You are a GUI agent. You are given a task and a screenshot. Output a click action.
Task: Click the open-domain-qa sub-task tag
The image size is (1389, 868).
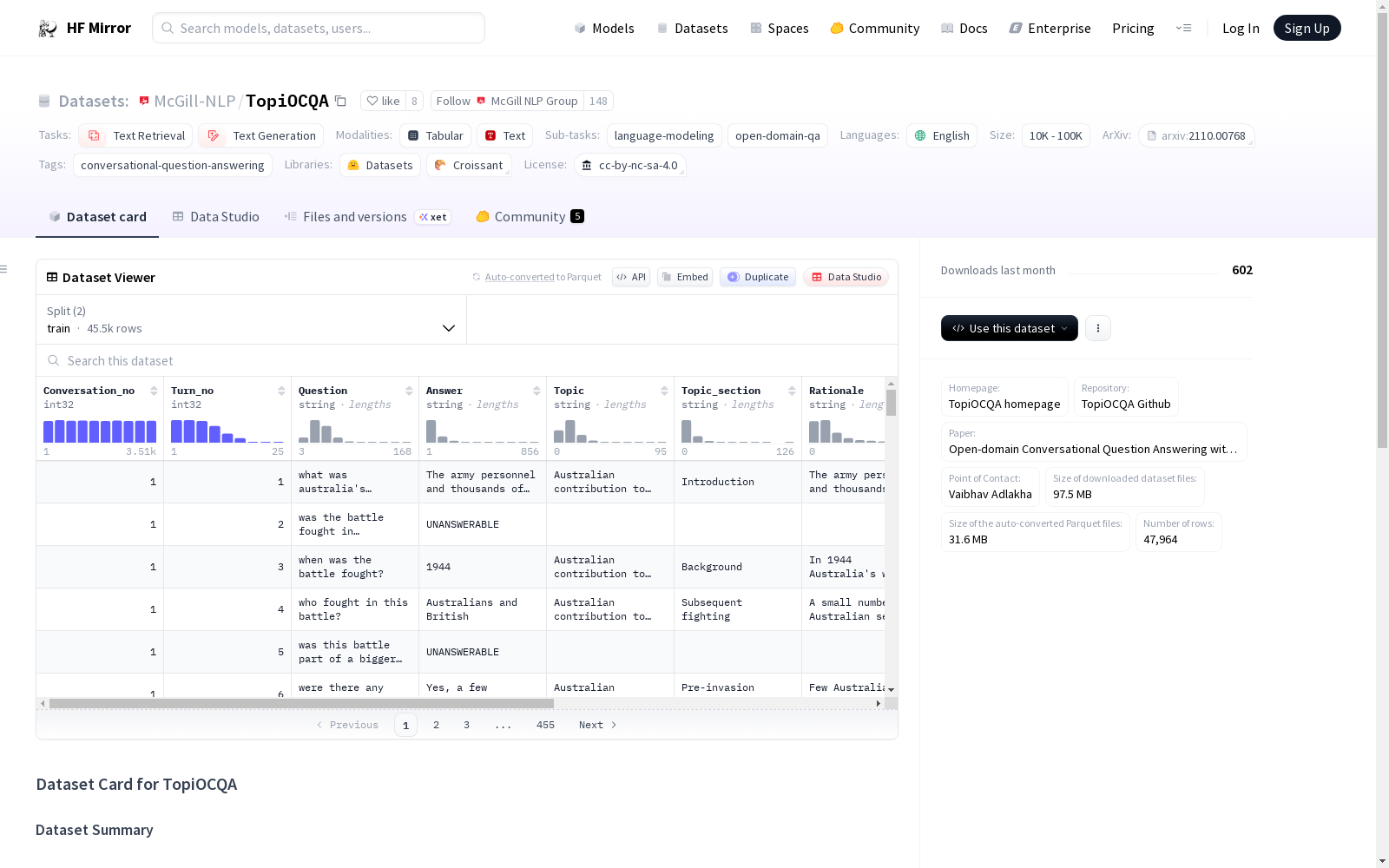[778, 135]
